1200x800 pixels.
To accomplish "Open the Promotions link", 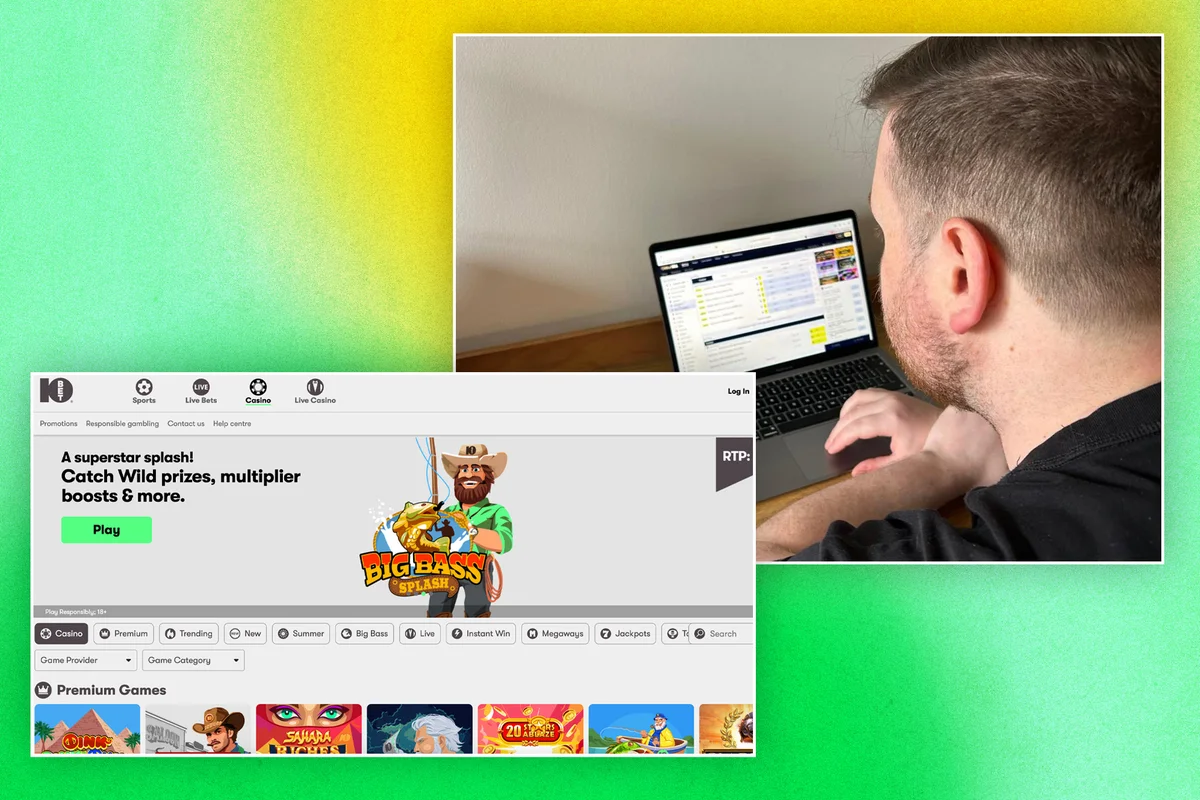I will [x=59, y=424].
